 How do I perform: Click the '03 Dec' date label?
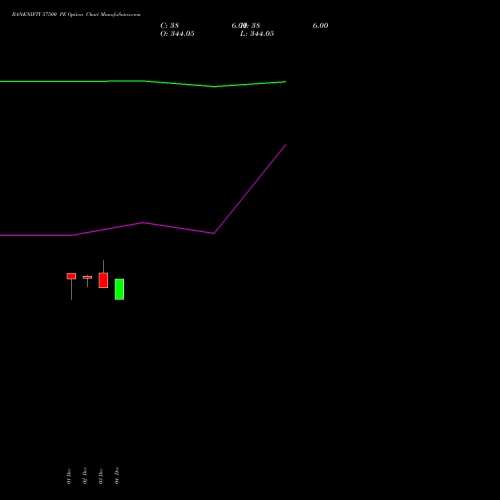click(101, 476)
